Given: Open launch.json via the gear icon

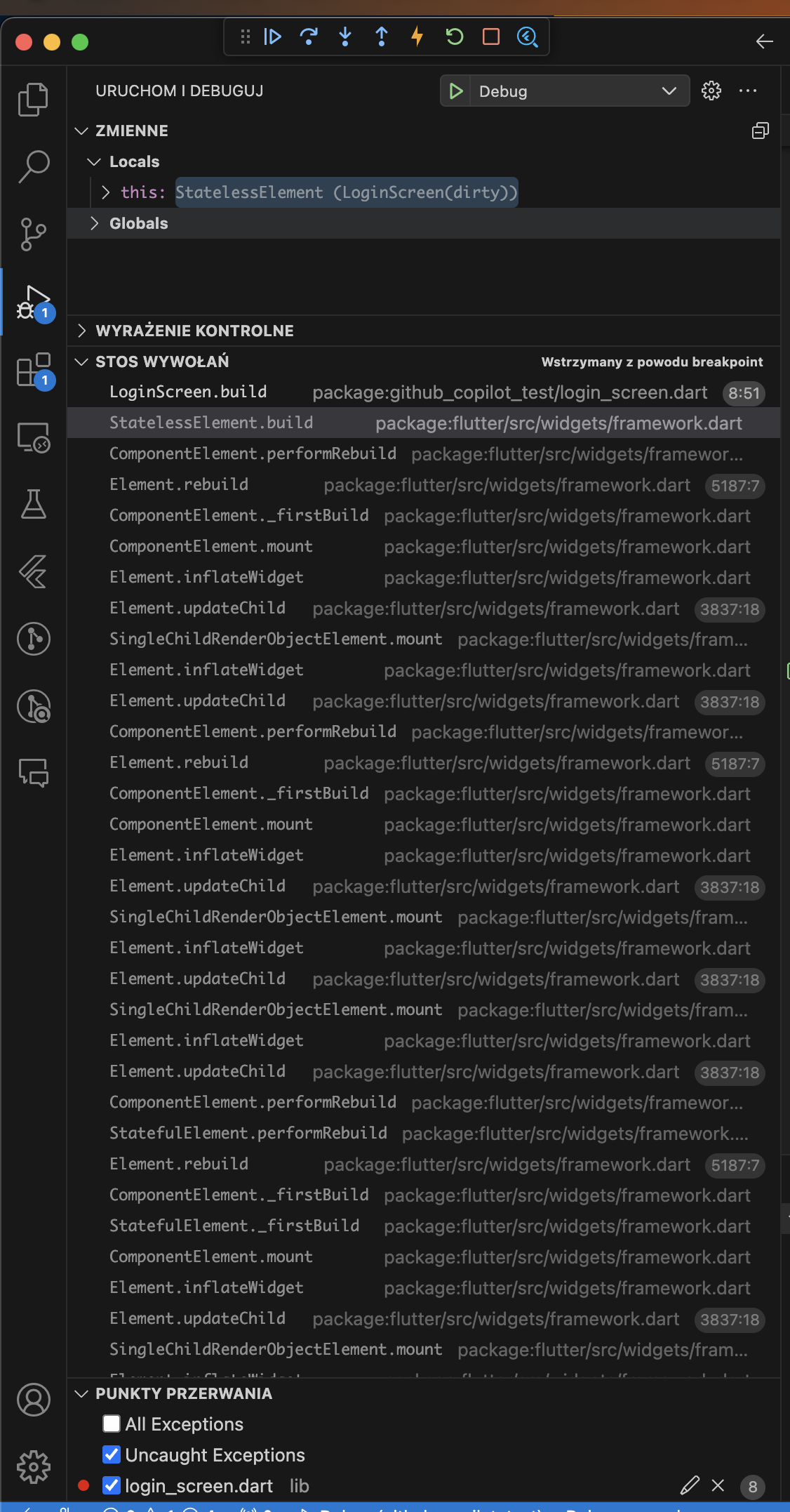Looking at the screenshot, I should coord(711,91).
